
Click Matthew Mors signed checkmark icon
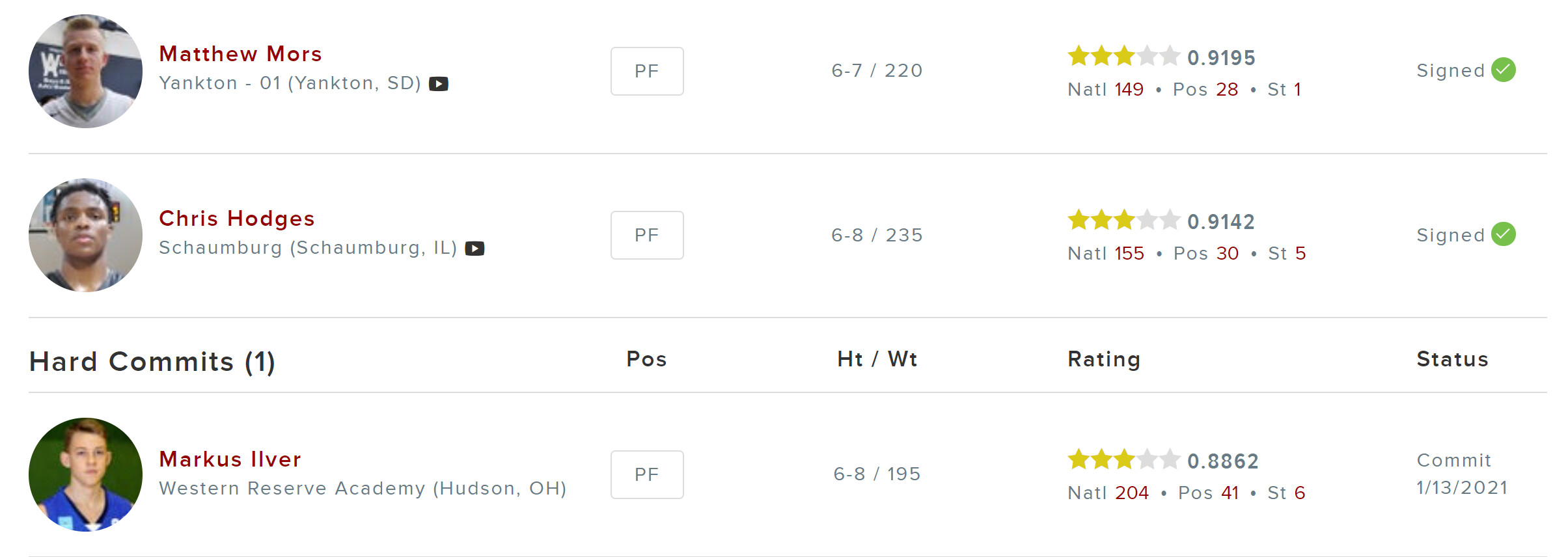(x=1504, y=70)
